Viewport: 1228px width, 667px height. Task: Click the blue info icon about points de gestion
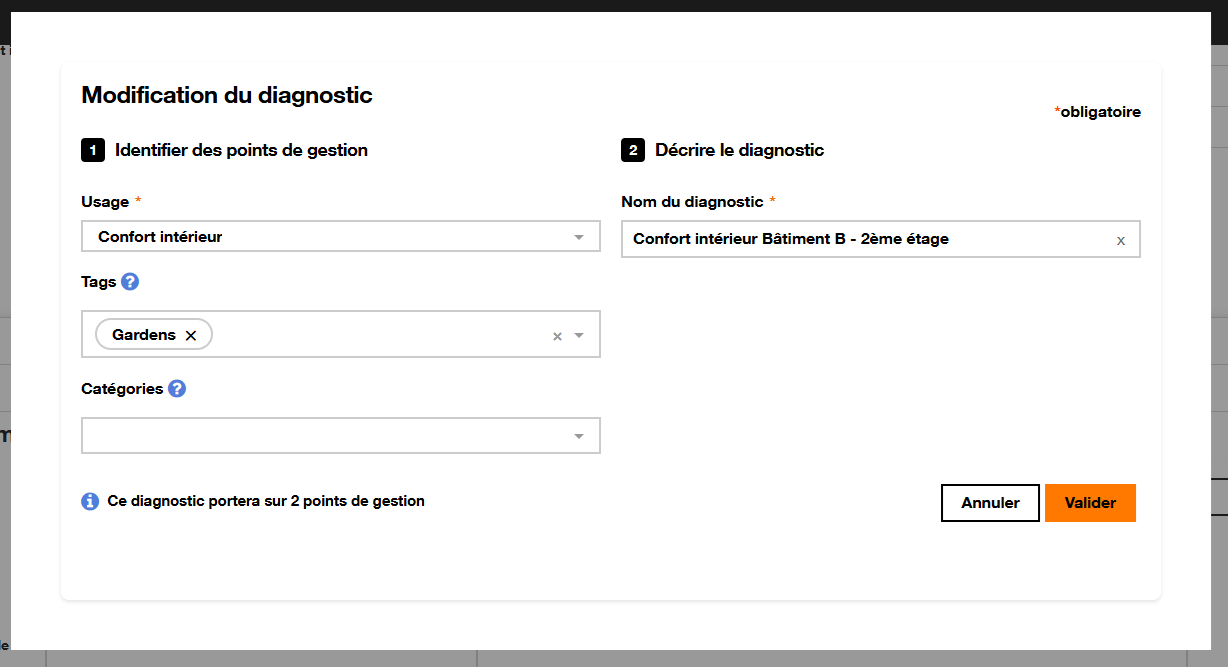(89, 500)
